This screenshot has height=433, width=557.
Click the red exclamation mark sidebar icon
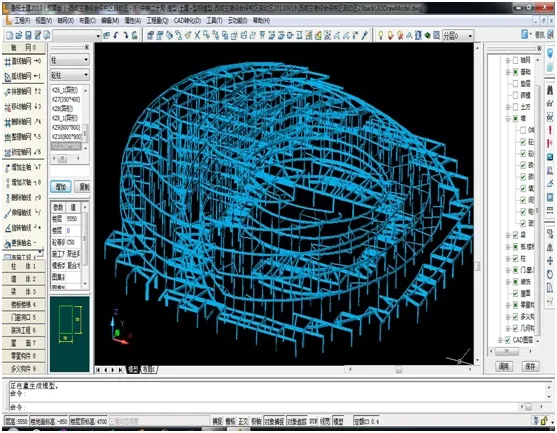coord(550,129)
